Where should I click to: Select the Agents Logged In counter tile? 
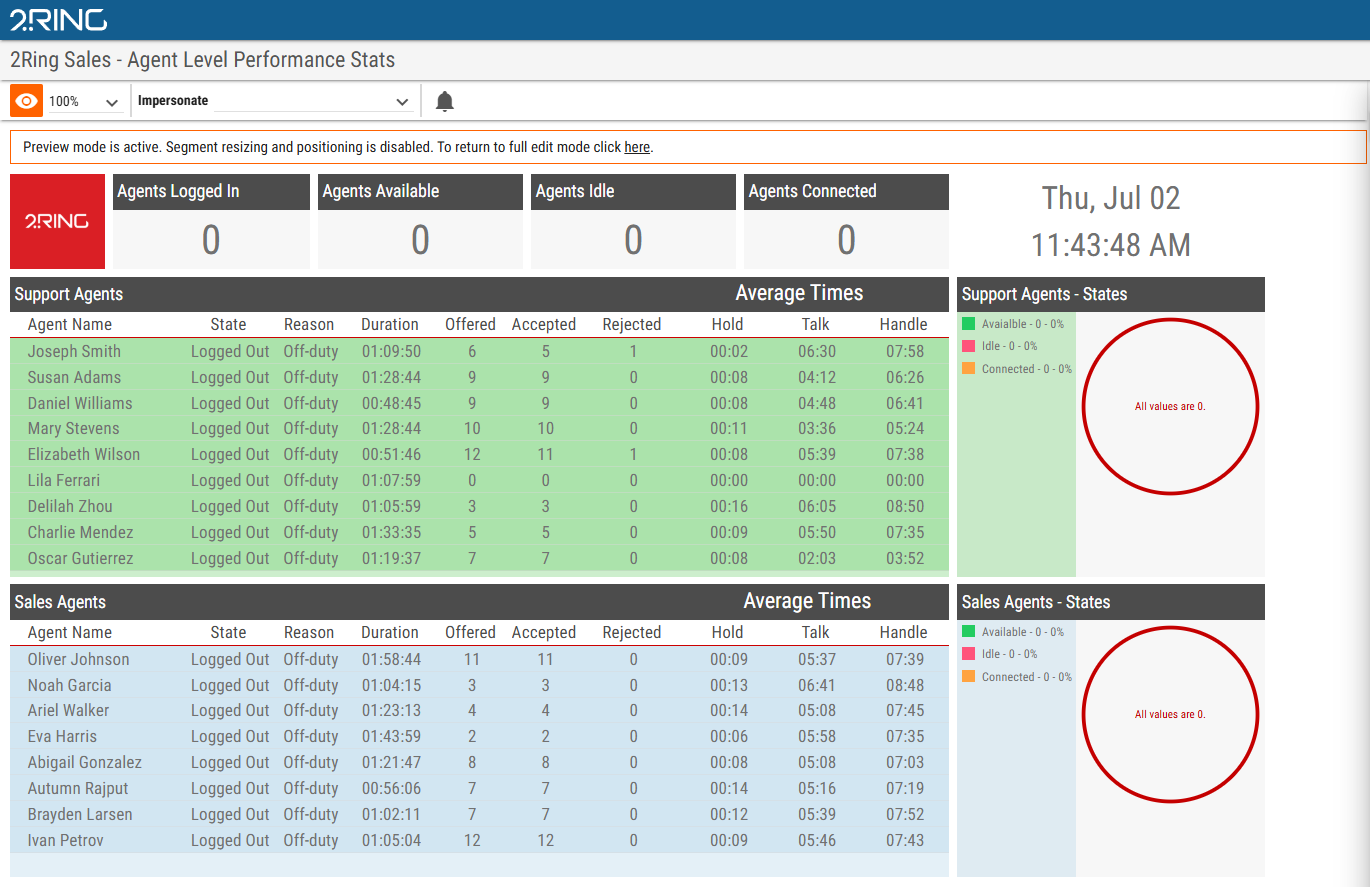pos(211,221)
